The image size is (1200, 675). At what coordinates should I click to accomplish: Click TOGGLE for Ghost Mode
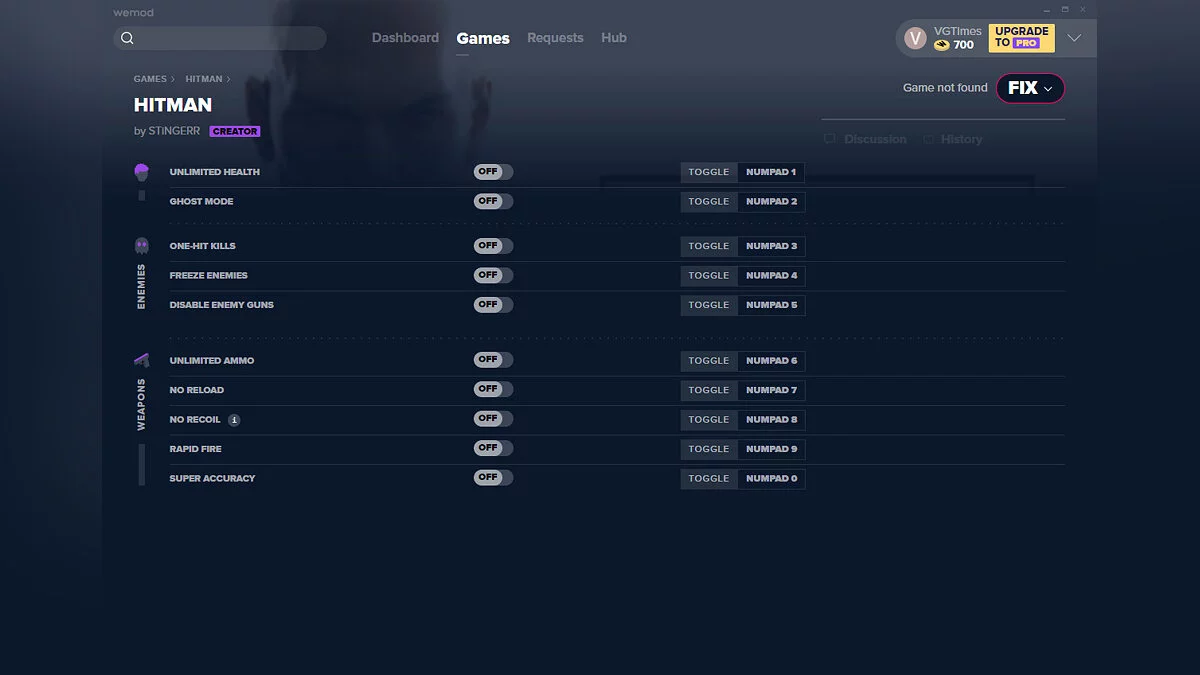click(x=709, y=201)
